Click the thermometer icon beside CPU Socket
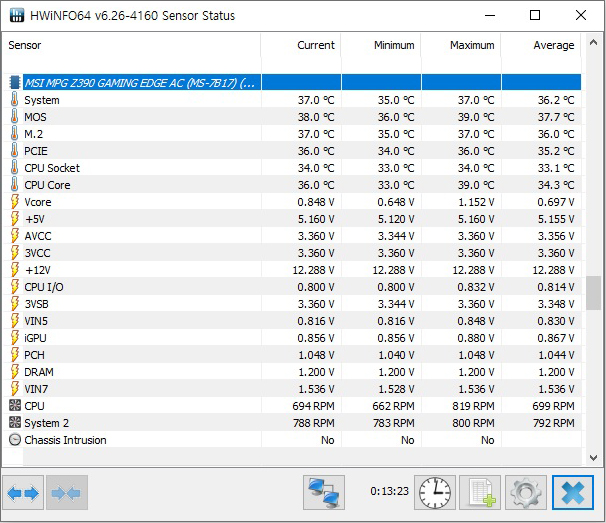The image size is (606, 523). pyautogui.click(x=14, y=168)
